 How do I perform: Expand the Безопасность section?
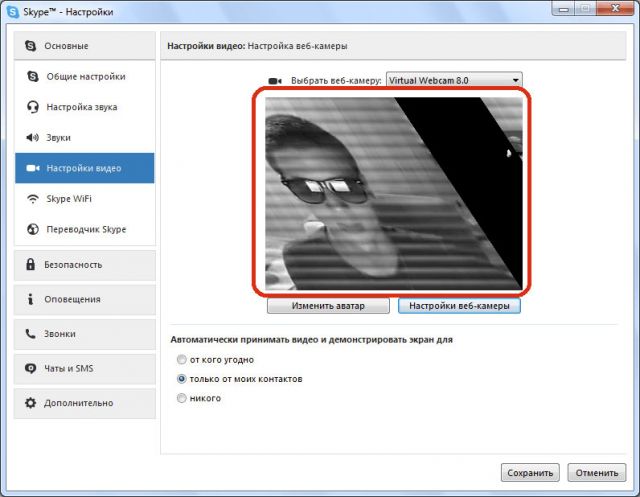pos(85,265)
